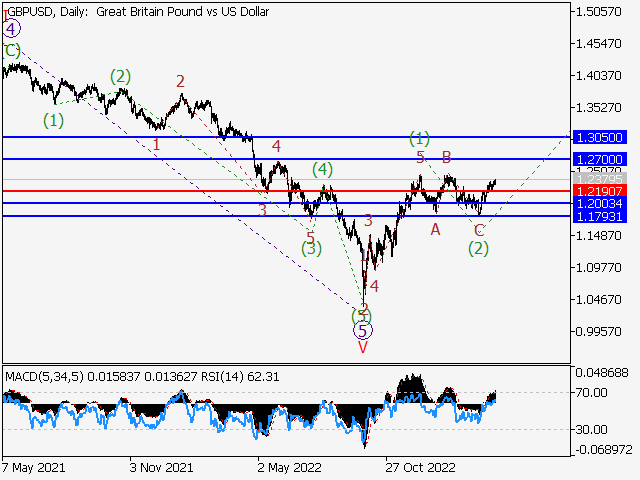Image resolution: width=640 pixels, height=480 pixels.
Task: Select the red A corrective wave label
Action: pos(435,230)
